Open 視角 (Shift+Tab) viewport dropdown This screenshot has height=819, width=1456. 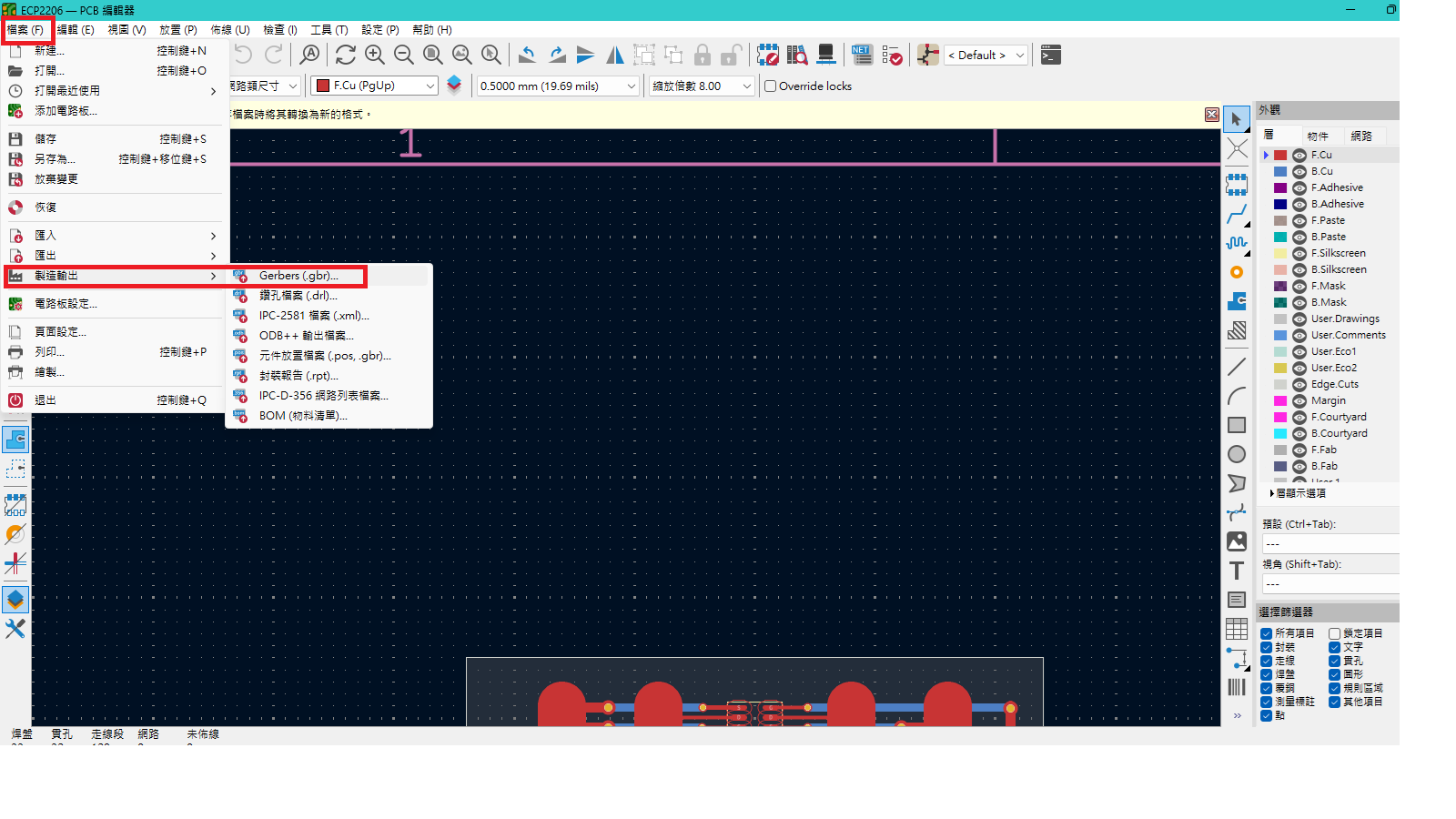click(x=1330, y=584)
